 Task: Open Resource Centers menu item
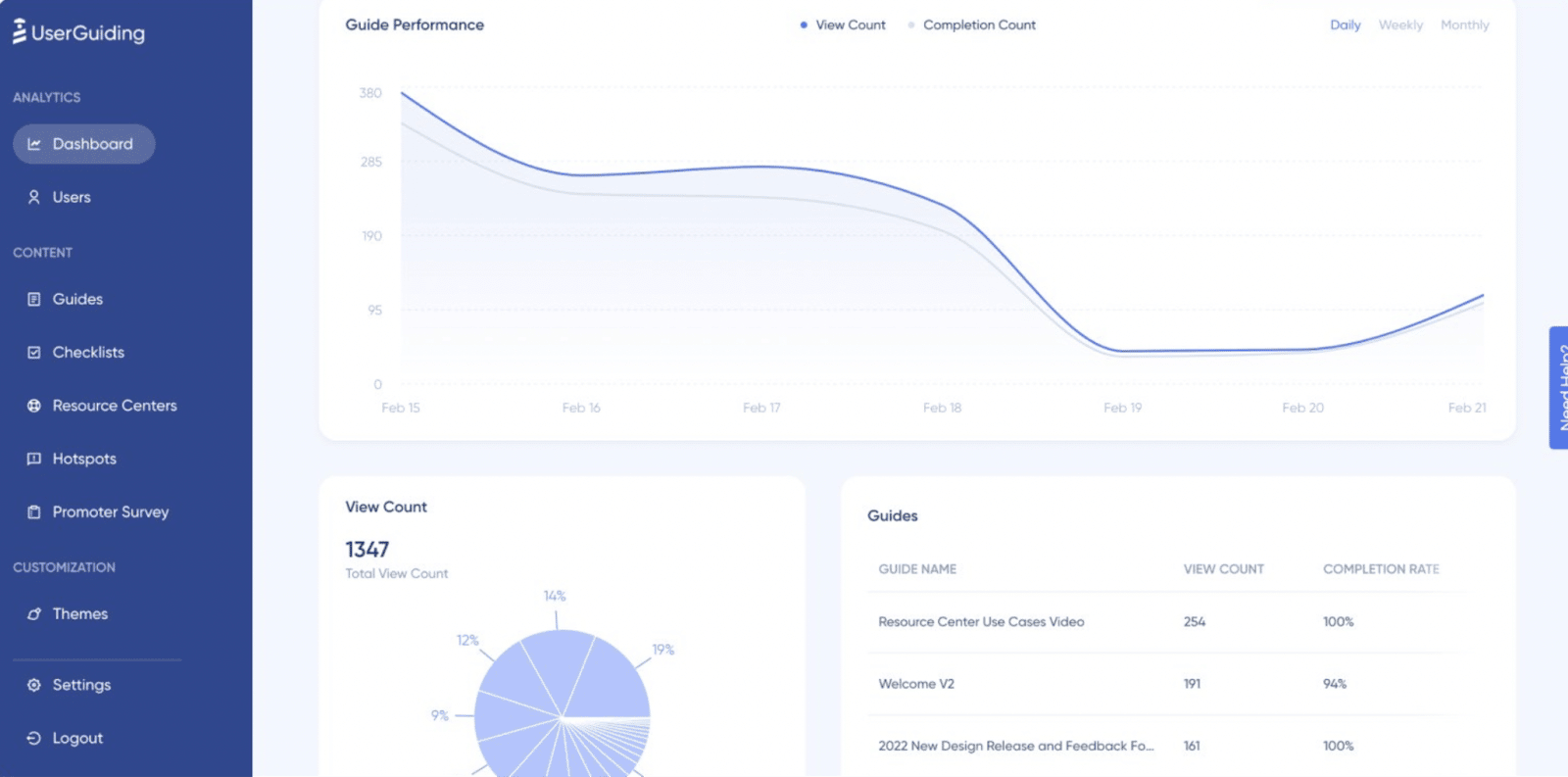pyautogui.click(x=115, y=406)
